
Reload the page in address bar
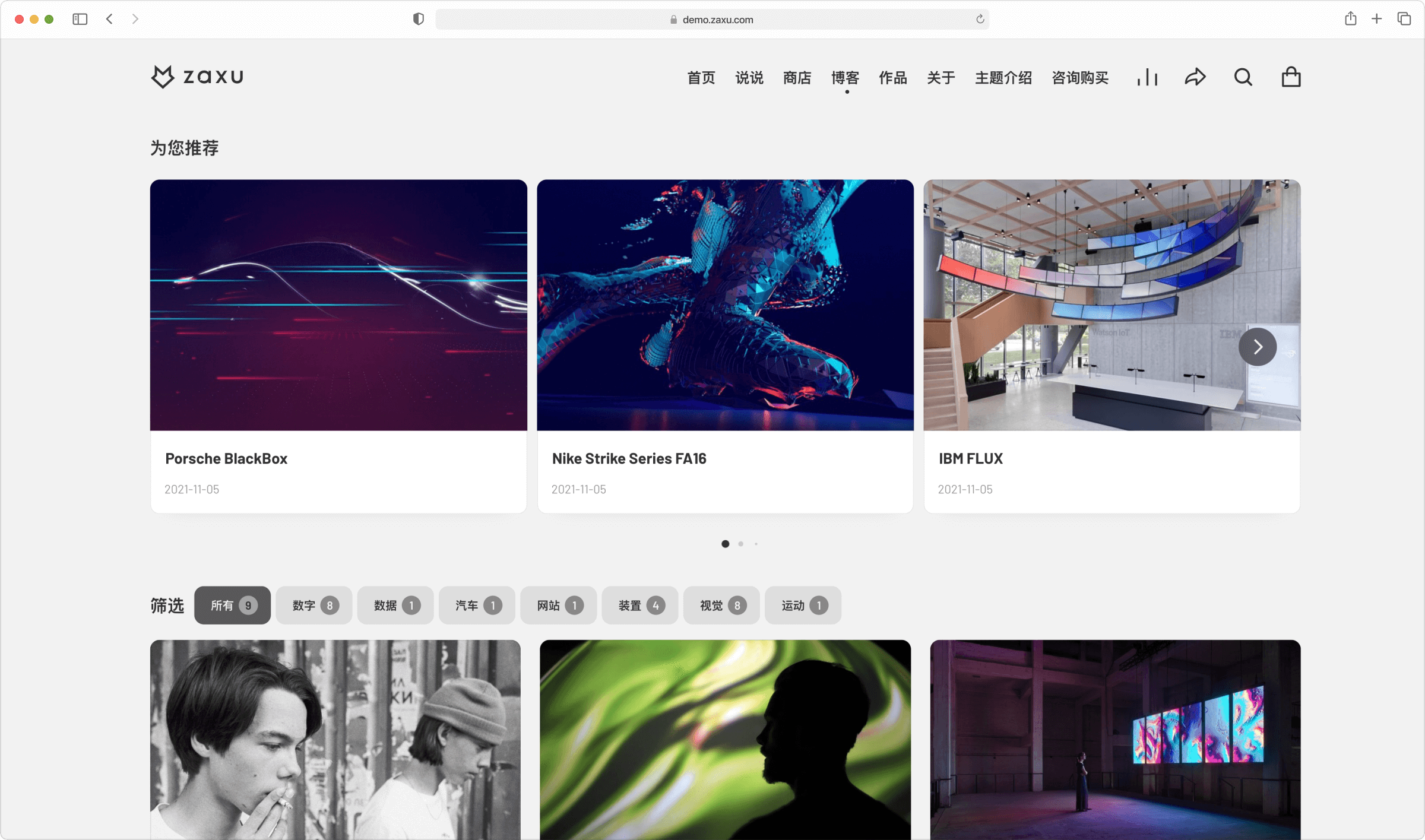coord(980,20)
